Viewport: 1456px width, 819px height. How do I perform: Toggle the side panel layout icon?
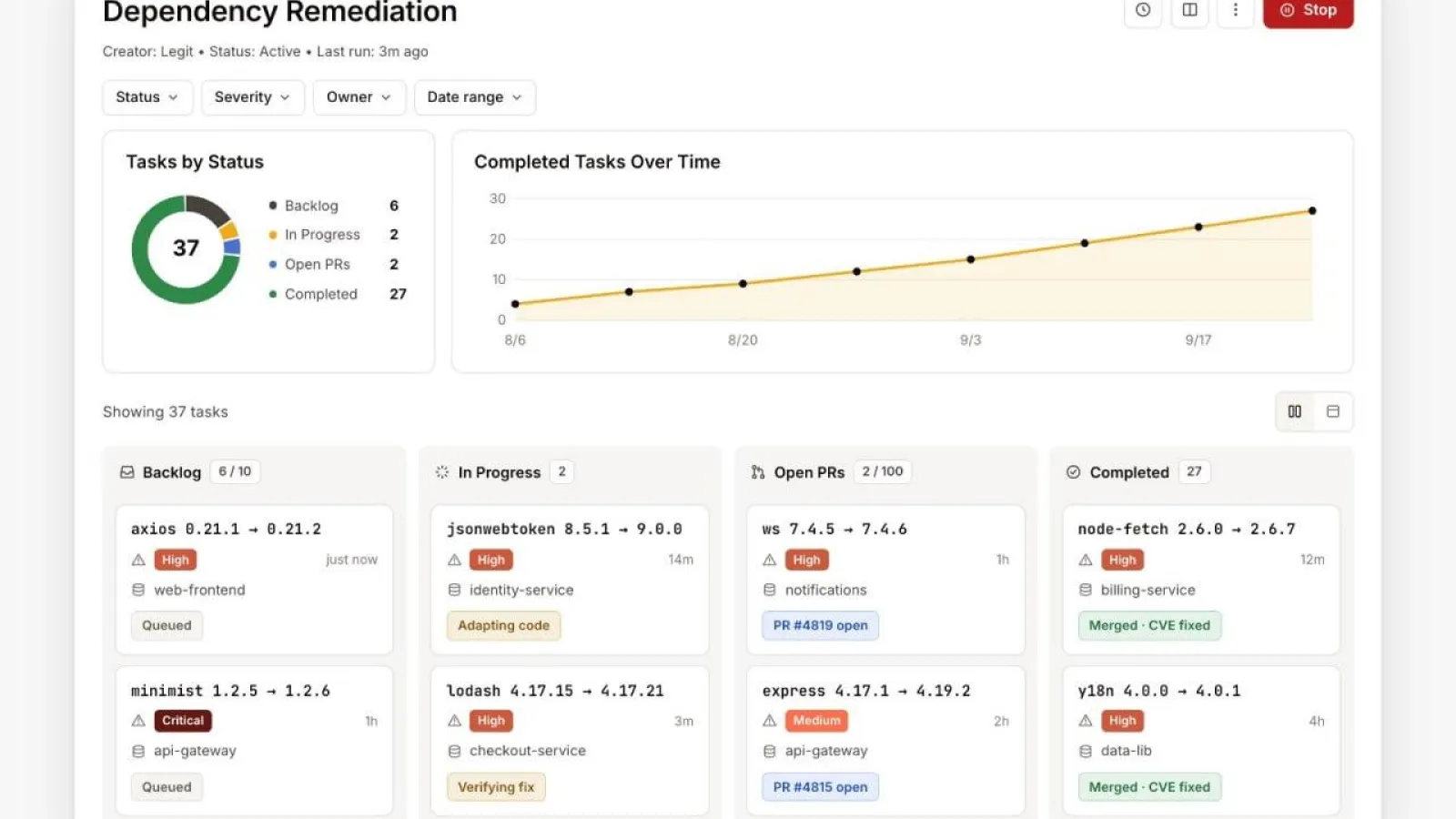tap(1189, 10)
